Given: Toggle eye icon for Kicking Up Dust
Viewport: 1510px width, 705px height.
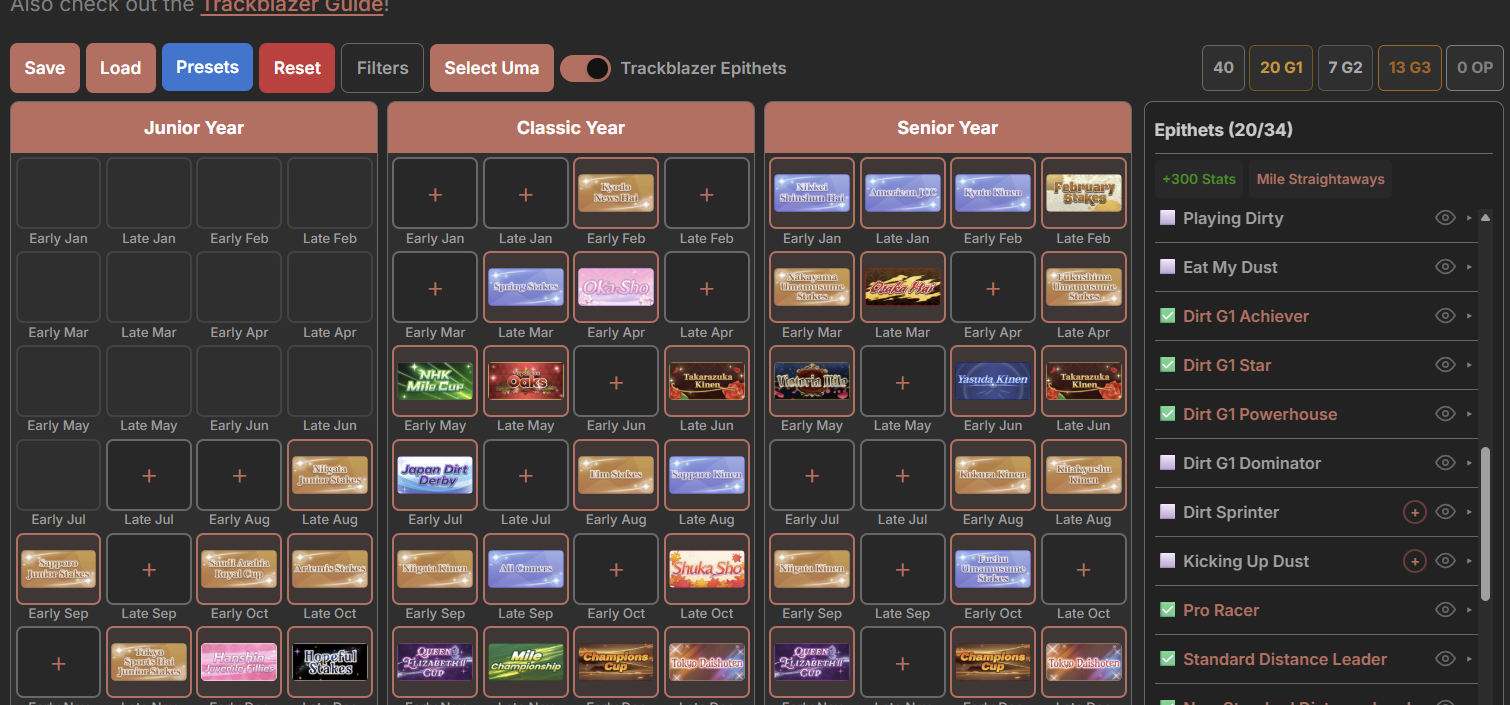Looking at the screenshot, I should (1444, 561).
